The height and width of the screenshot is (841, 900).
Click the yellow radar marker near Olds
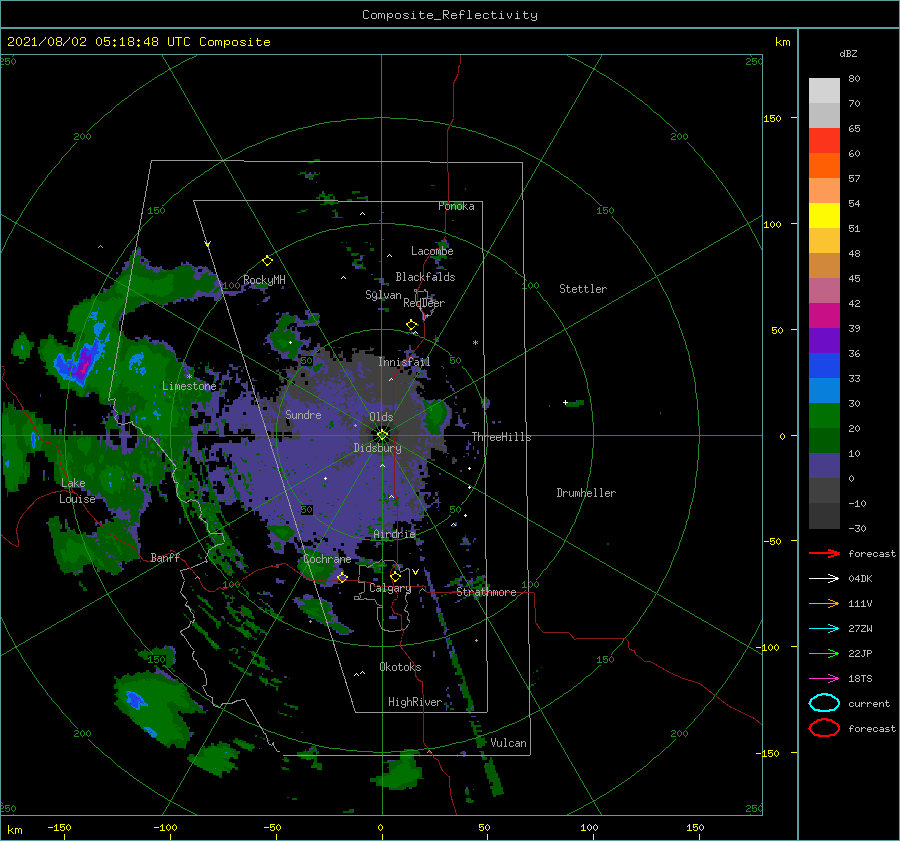click(382, 435)
